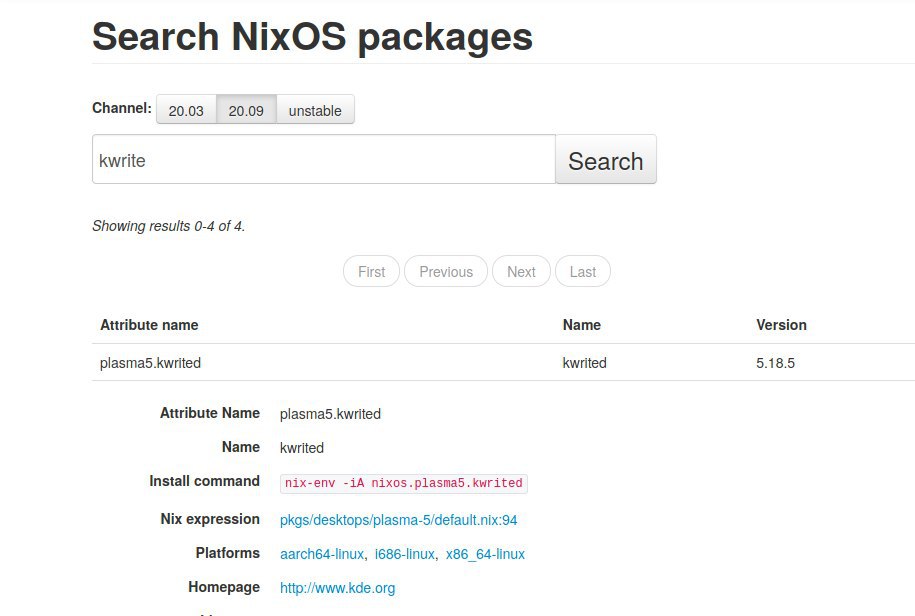Image resolution: width=915 pixels, height=616 pixels.
Task: Click the Homepage label
Action: tap(224, 586)
